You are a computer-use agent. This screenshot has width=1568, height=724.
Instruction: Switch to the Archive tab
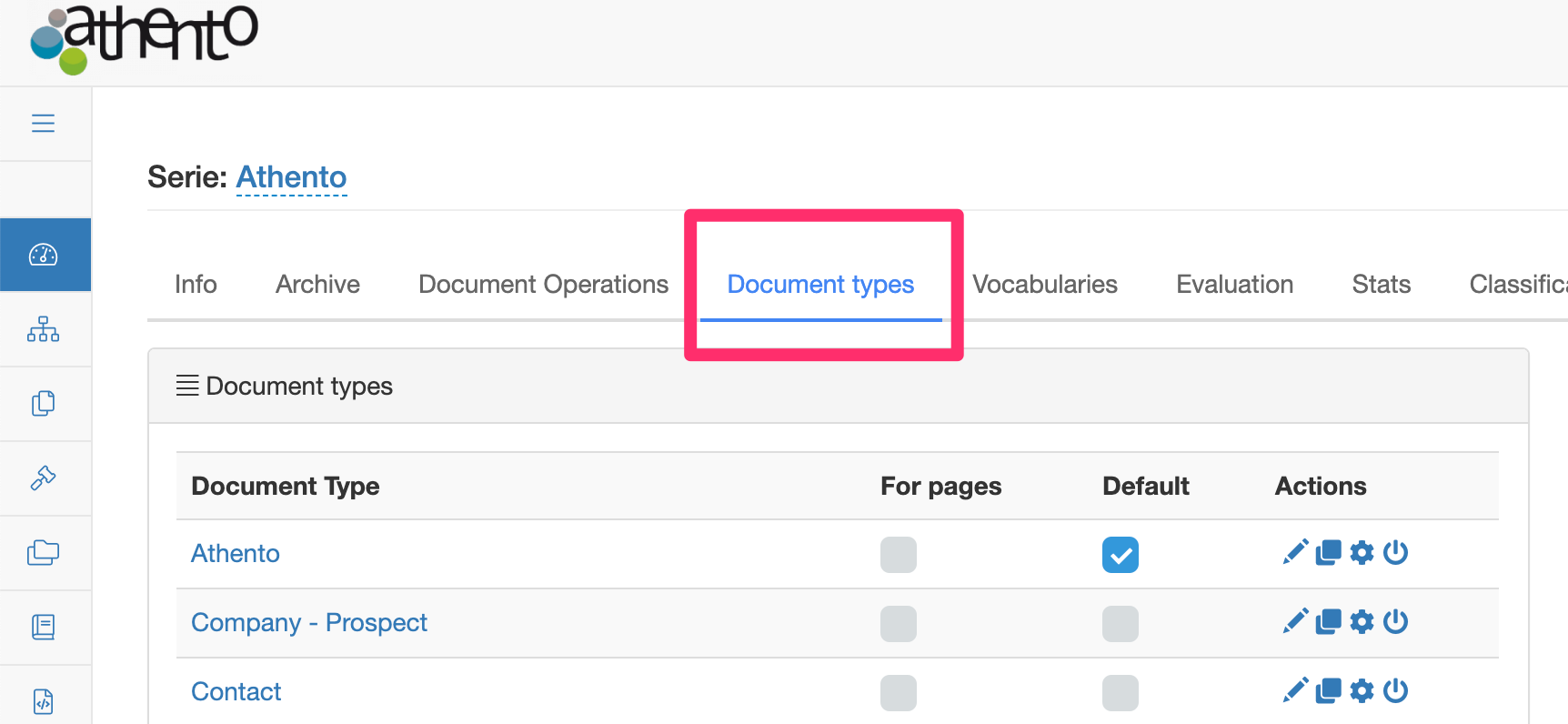point(317,285)
